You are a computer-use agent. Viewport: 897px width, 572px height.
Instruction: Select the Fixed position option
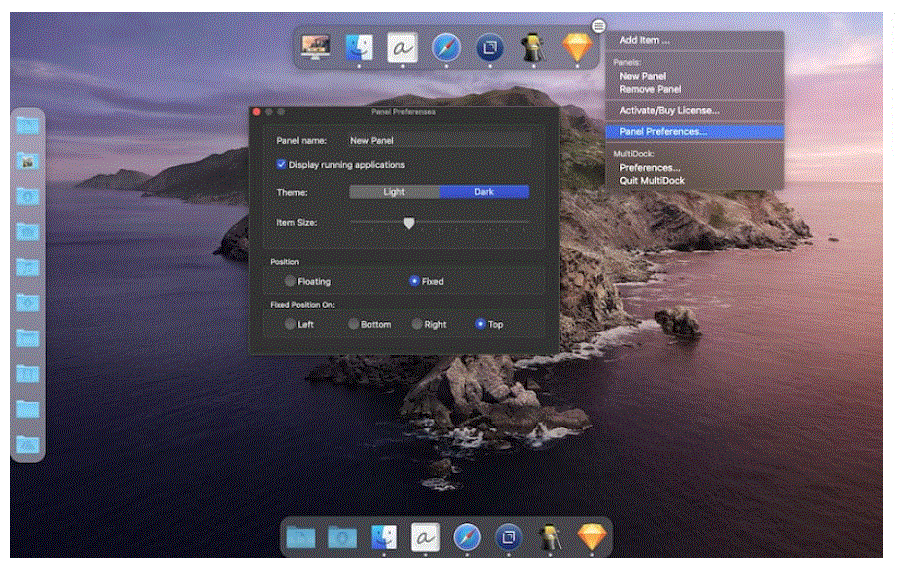tap(414, 281)
